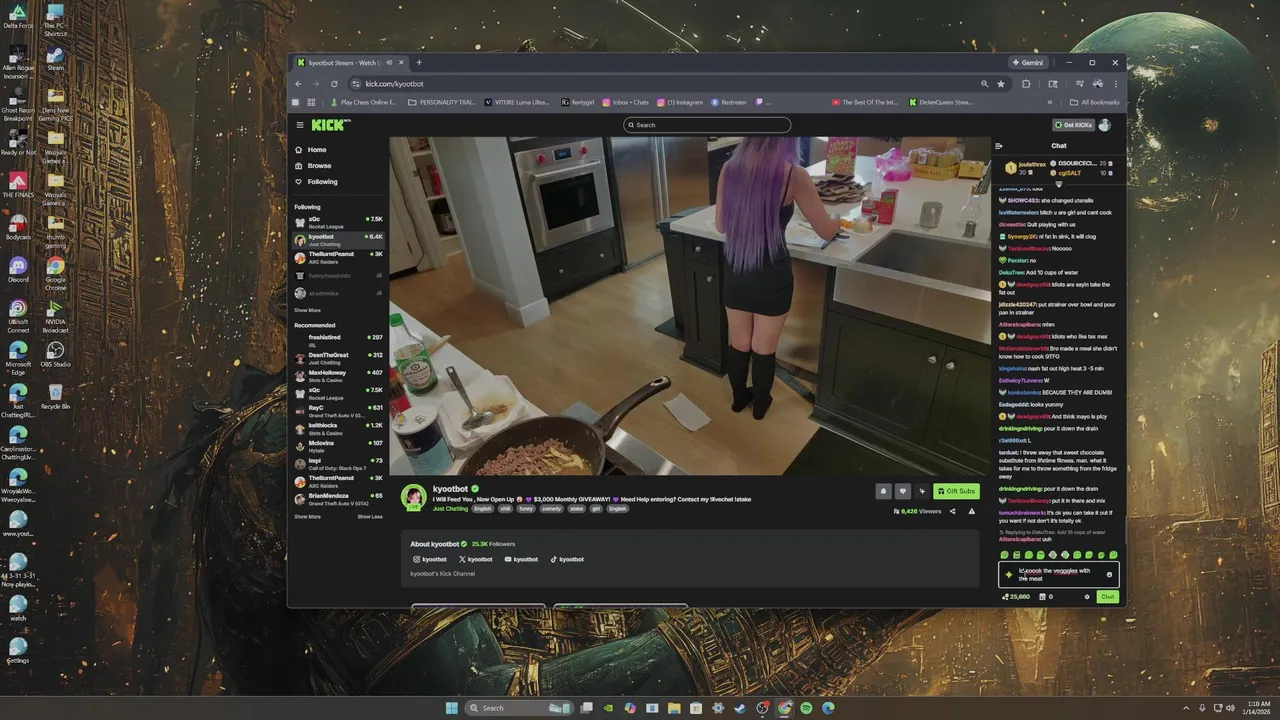This screenshot has width=1280, height=720.
Task: Bookmark this page with the star icon
Action: [x=1001, y=84]
